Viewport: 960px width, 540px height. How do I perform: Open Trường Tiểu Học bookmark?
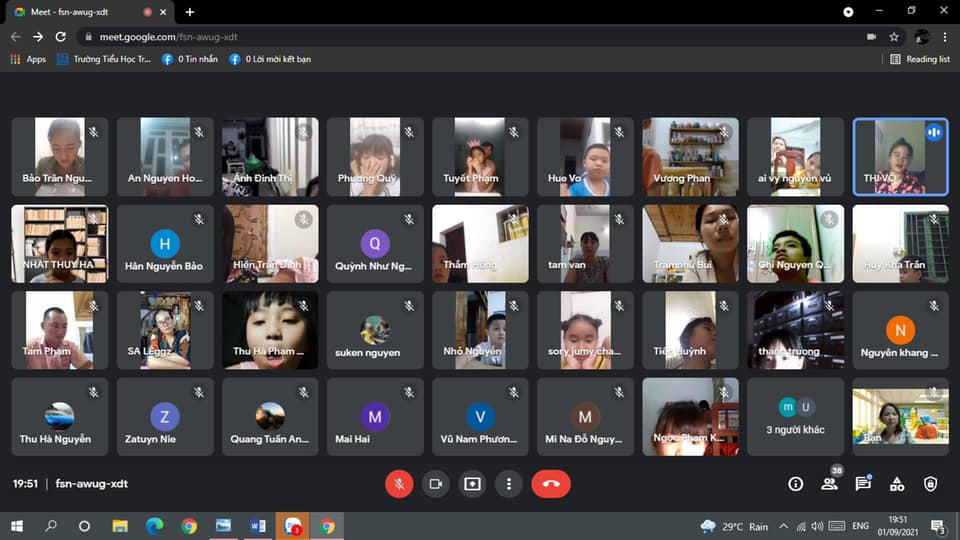[x=103, y=59]
